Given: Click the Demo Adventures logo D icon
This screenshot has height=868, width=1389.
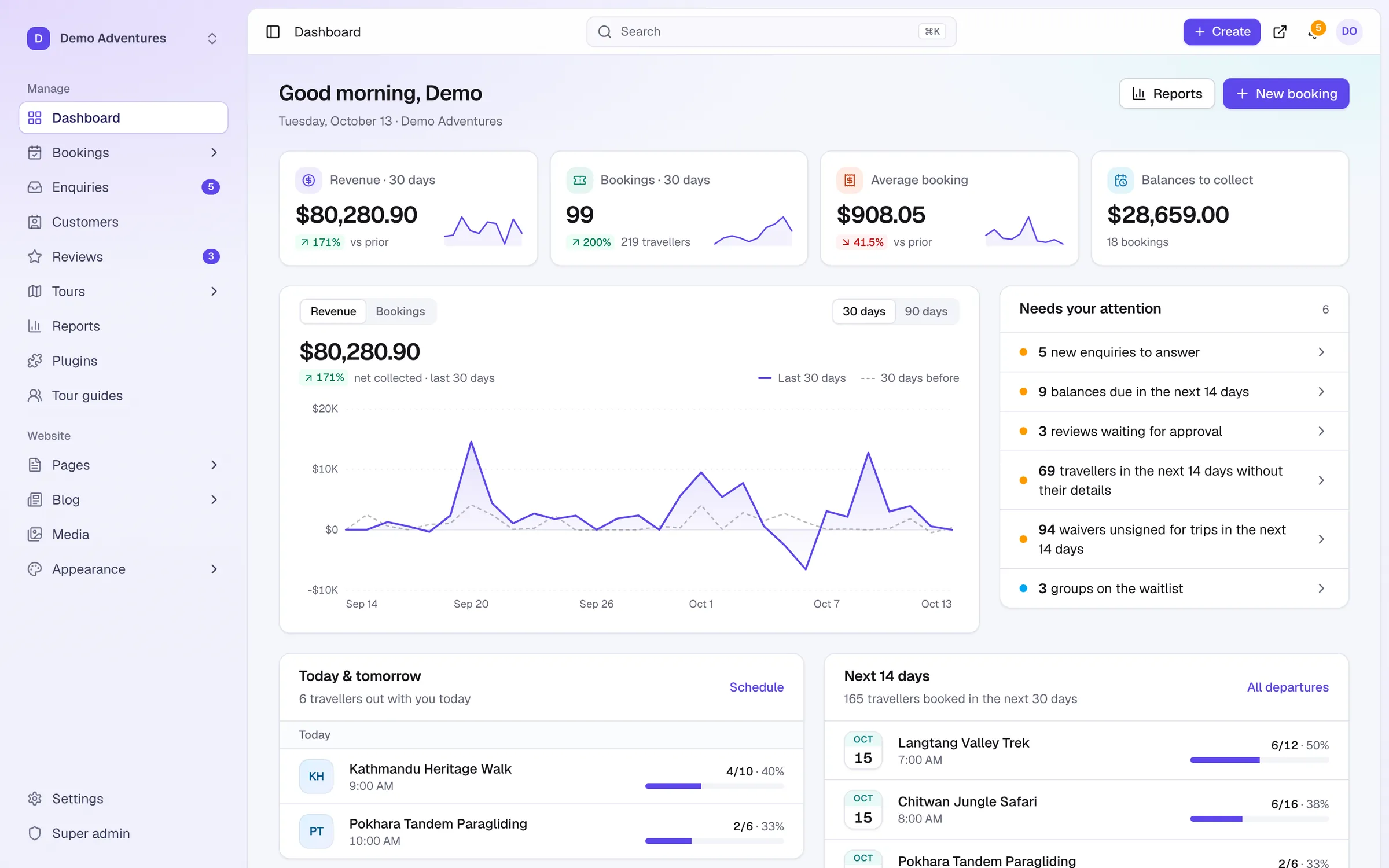Looking at the screenshot, I should tap(38, 38).
